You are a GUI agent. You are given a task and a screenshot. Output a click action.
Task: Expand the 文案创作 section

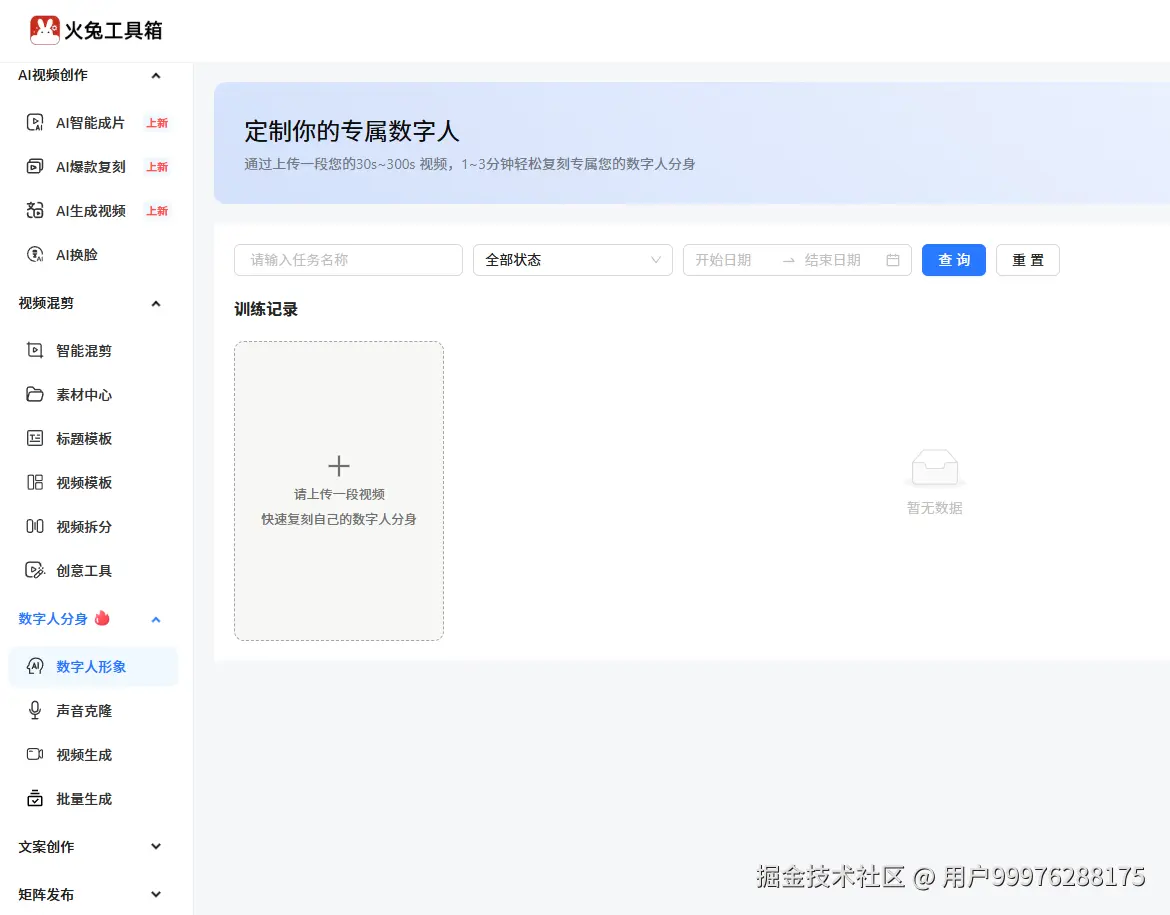(x=156, y=846)
